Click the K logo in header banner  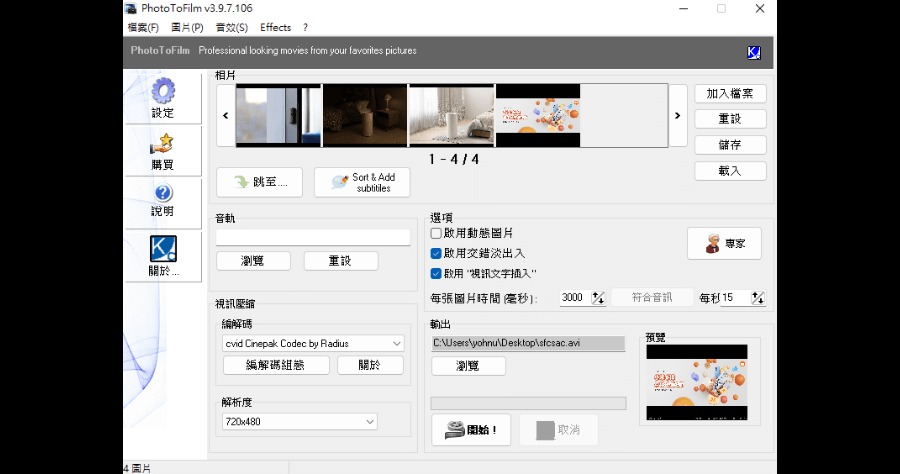click(x=754, y=53)
